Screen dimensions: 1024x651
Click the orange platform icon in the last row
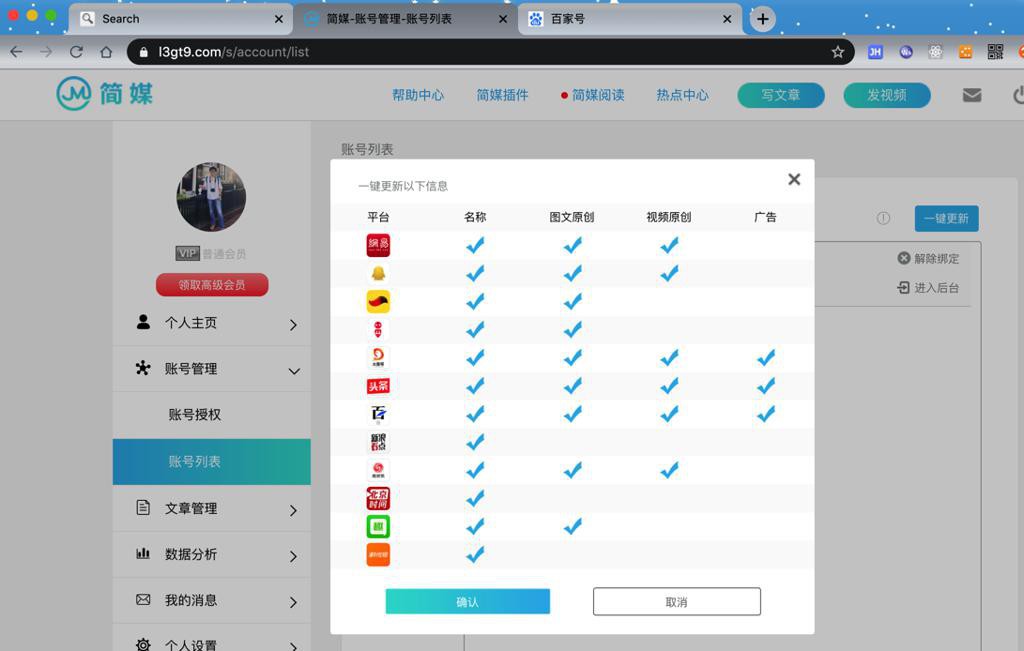point(378,554)
